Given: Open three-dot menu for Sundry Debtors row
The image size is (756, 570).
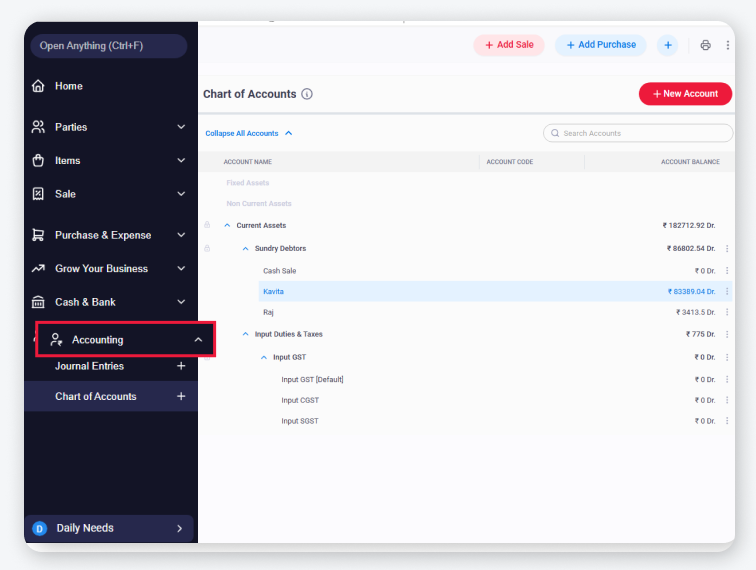Looking at the screenshot, I should pyautogui.click(x=727, y=248).
